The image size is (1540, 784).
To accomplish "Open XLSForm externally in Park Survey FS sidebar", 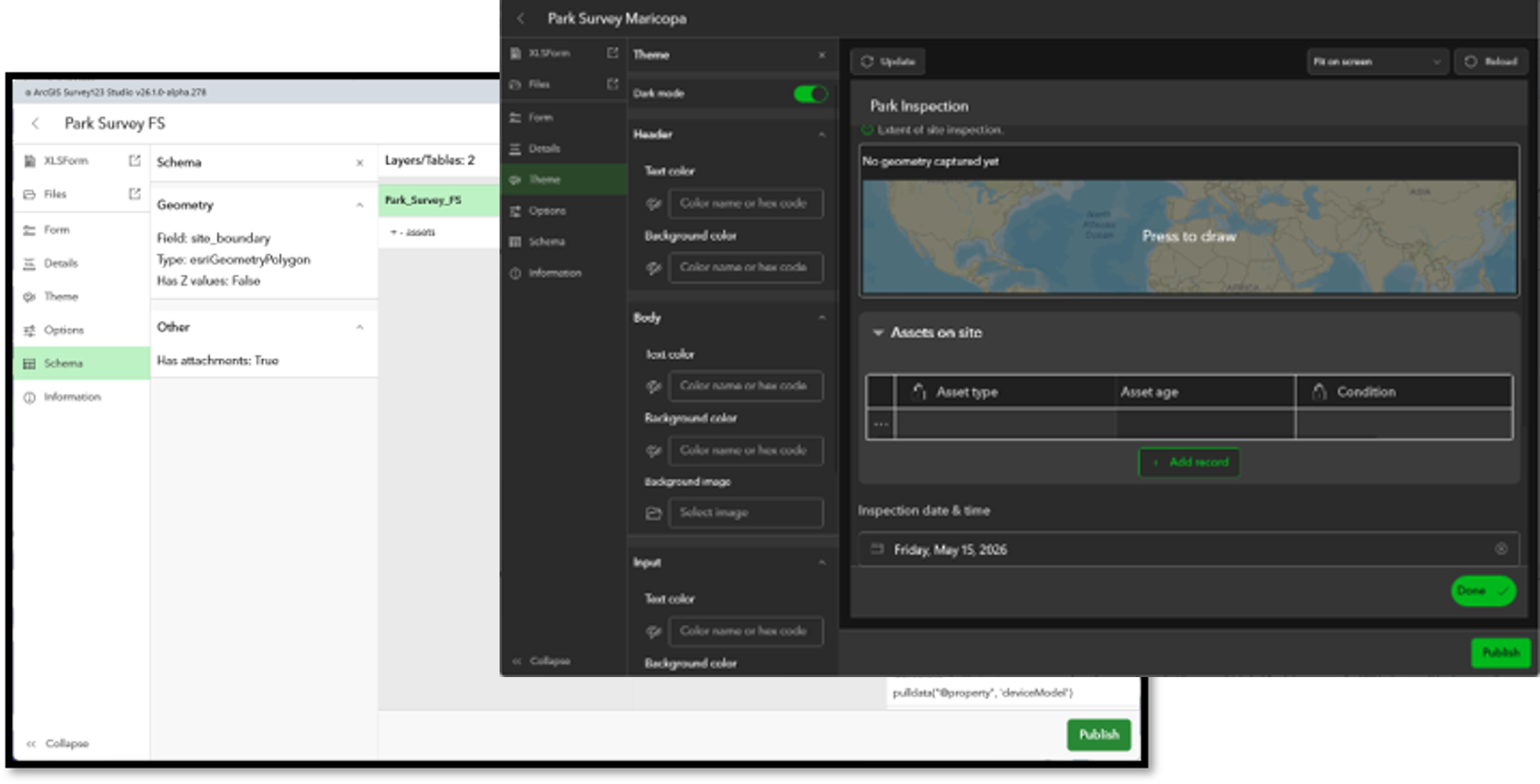I will coord(134,161).
